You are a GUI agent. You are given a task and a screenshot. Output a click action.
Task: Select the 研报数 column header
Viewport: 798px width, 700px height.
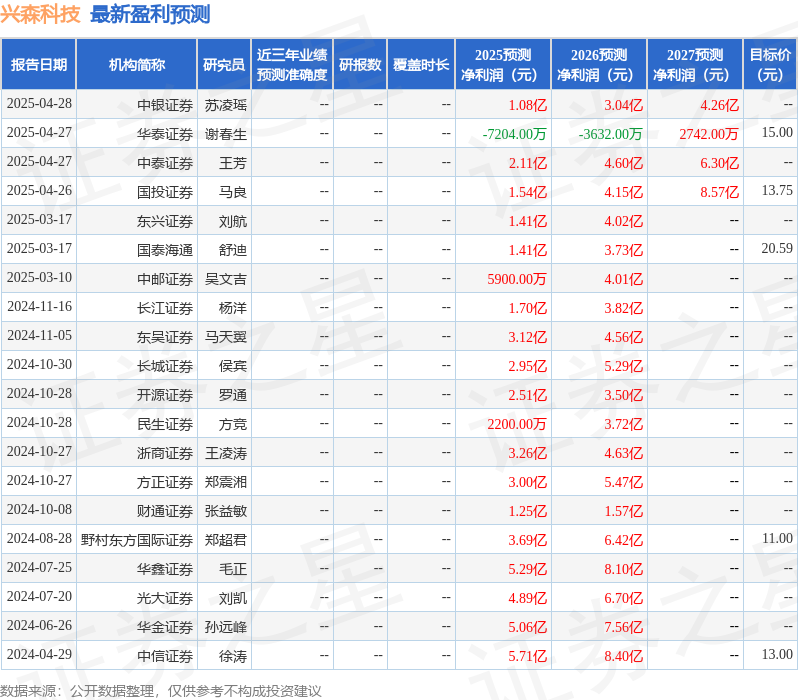360,65
